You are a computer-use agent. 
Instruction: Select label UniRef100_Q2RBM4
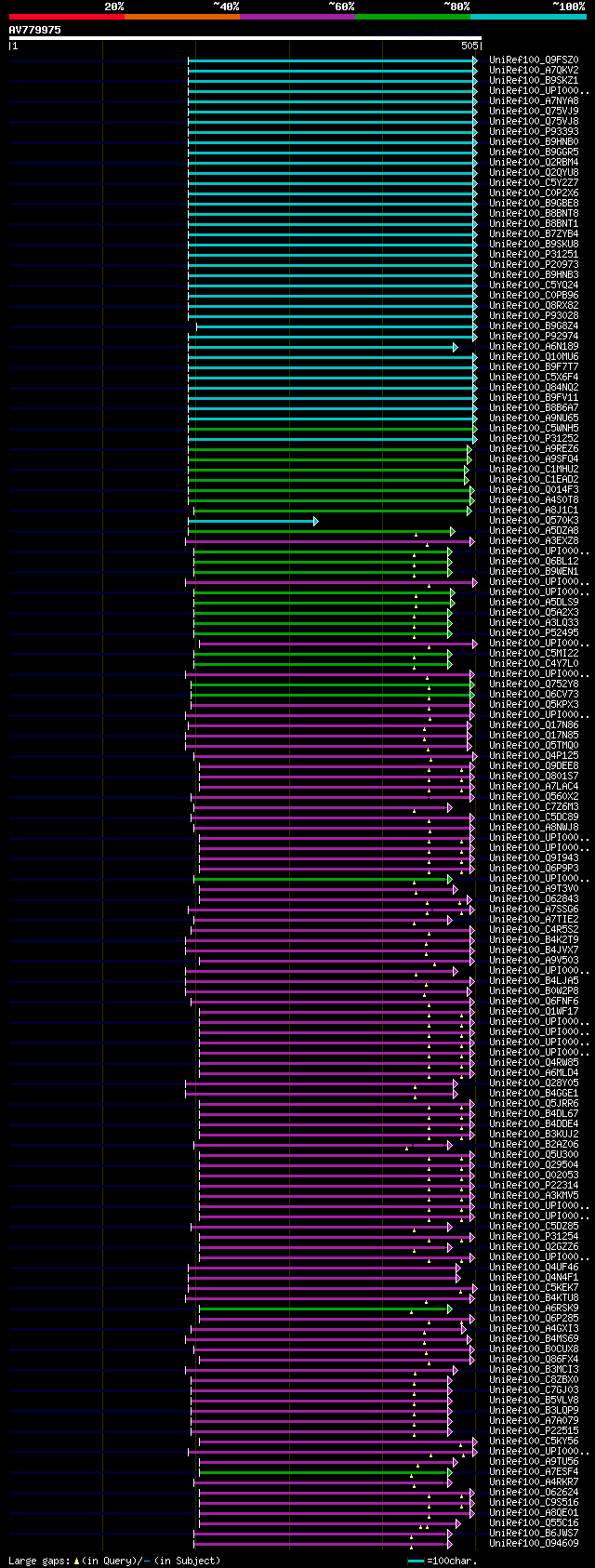534,162
